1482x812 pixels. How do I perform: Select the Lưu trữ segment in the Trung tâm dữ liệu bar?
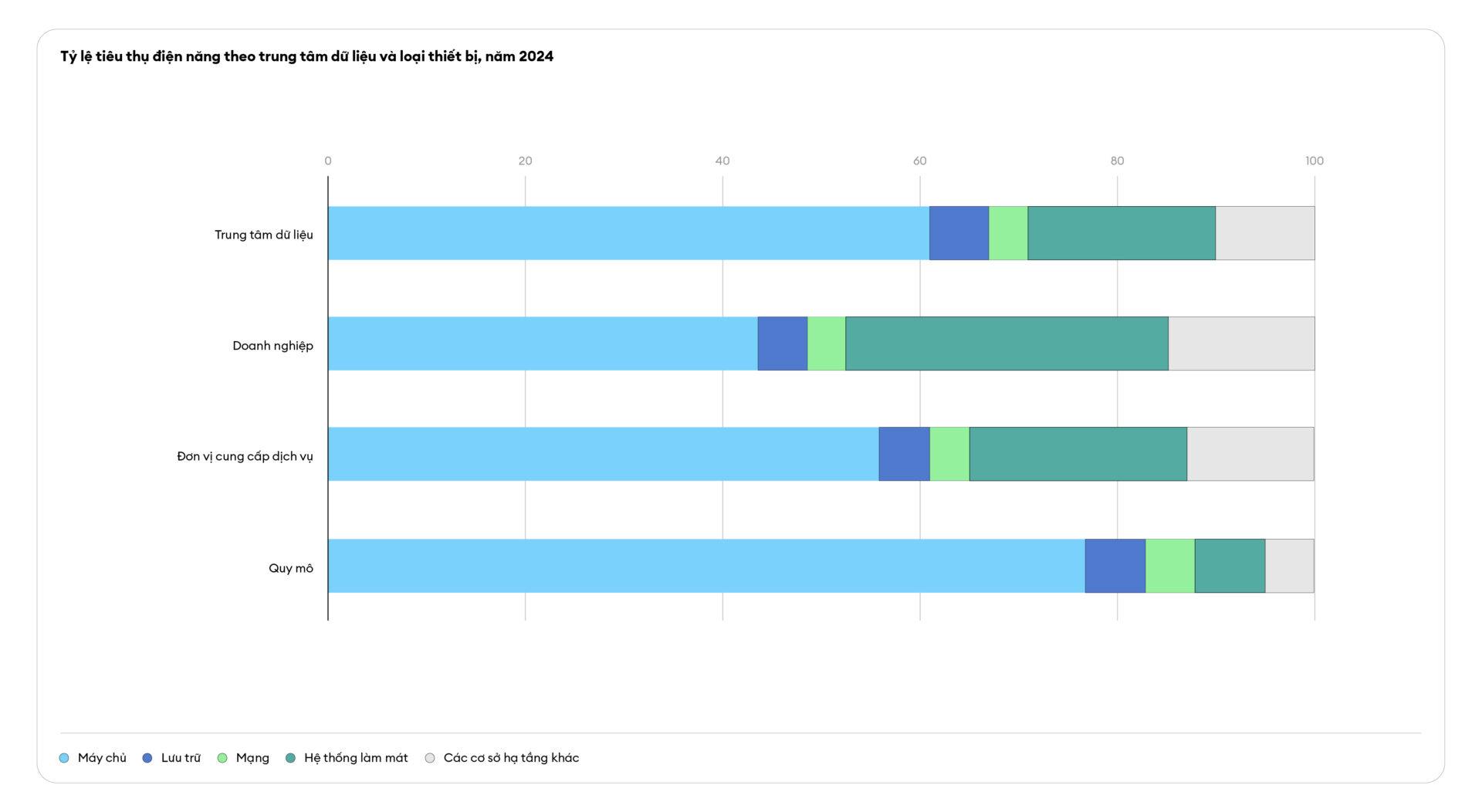959,233
